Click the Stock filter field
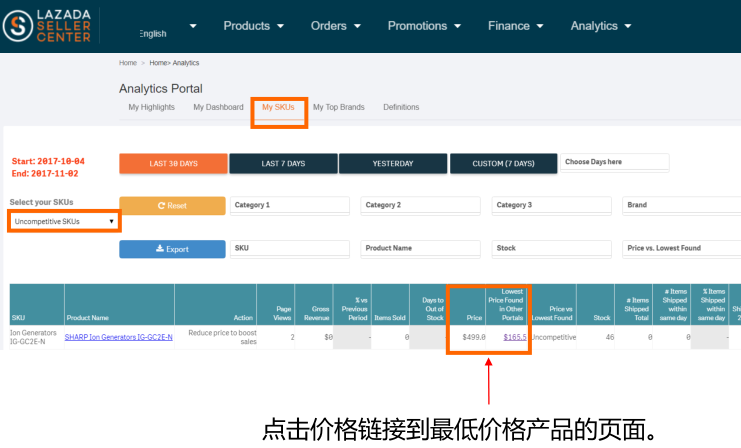Image resolution: width=741 pixels, height=448 pixels. point(551,249)
